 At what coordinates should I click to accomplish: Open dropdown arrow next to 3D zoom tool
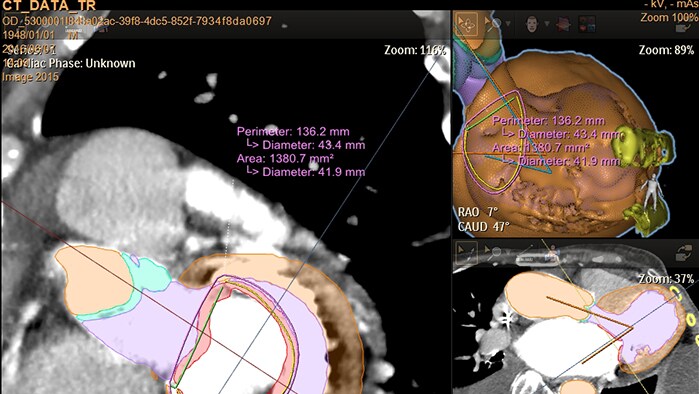click(508, 24)
